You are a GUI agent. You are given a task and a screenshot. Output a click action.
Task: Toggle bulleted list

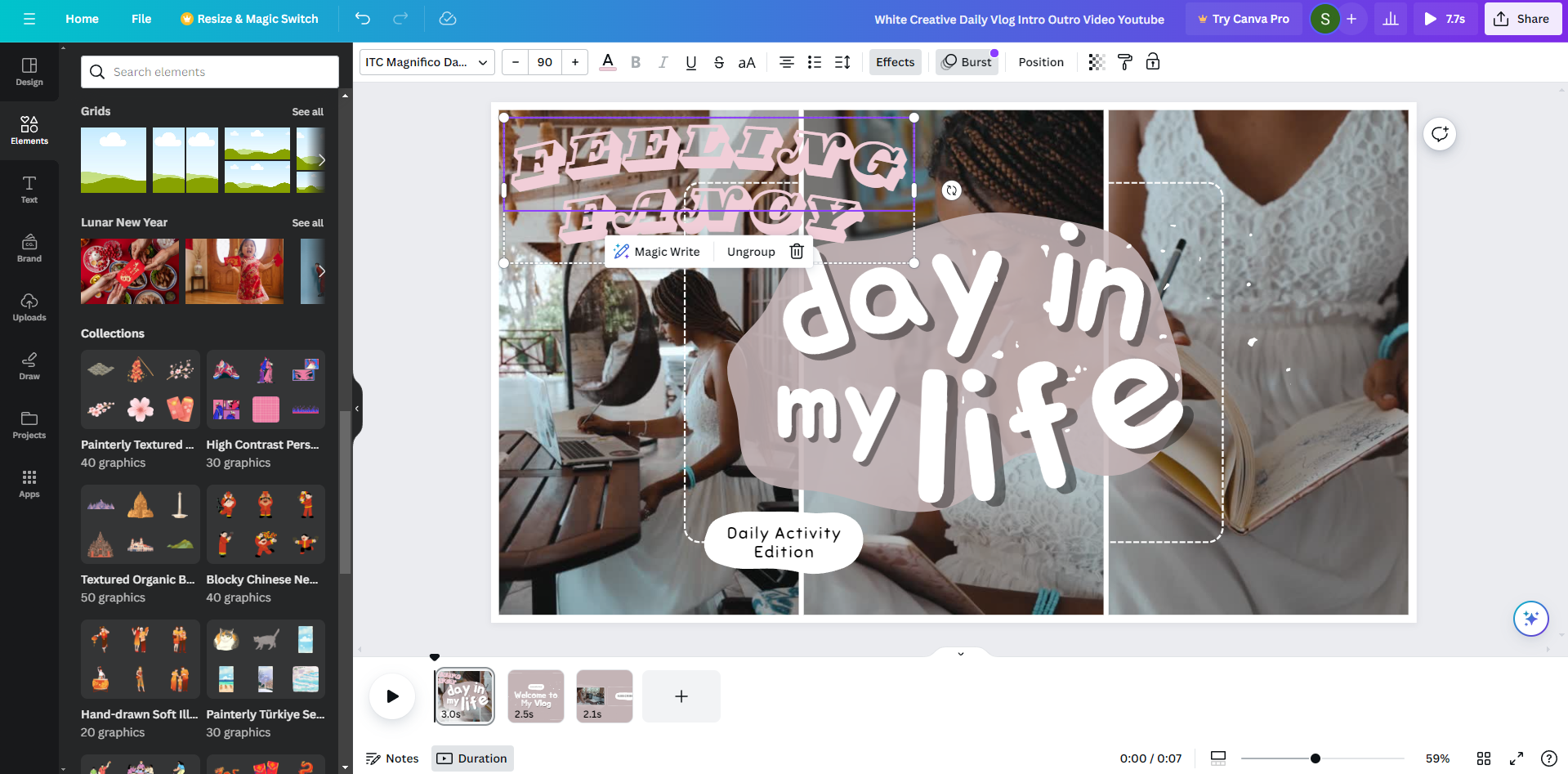pyautogui.click(x=815, y=62)
